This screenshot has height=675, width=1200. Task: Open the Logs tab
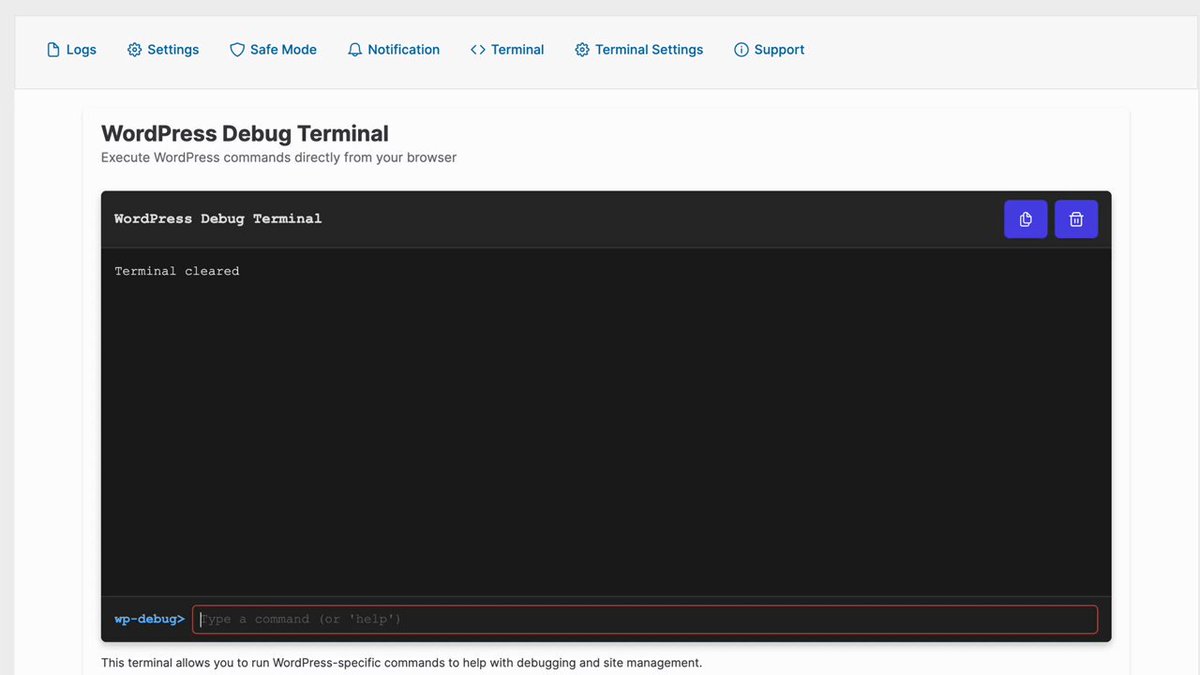coord(71,50)
